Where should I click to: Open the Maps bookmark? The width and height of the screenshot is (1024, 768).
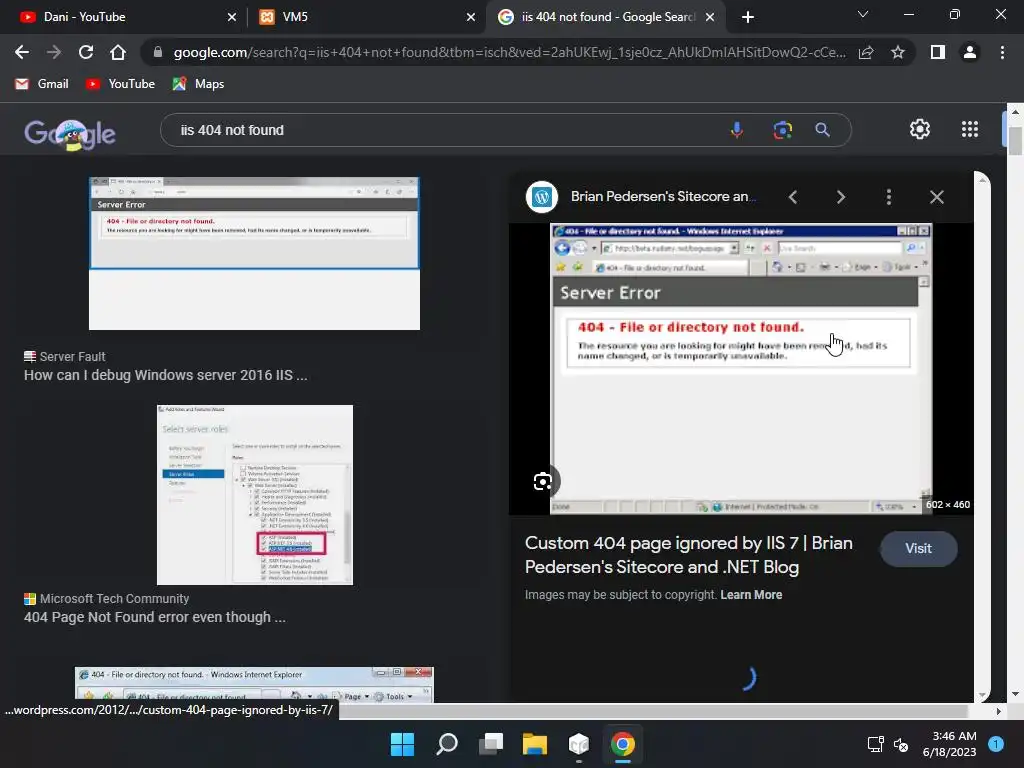(199, 84)
